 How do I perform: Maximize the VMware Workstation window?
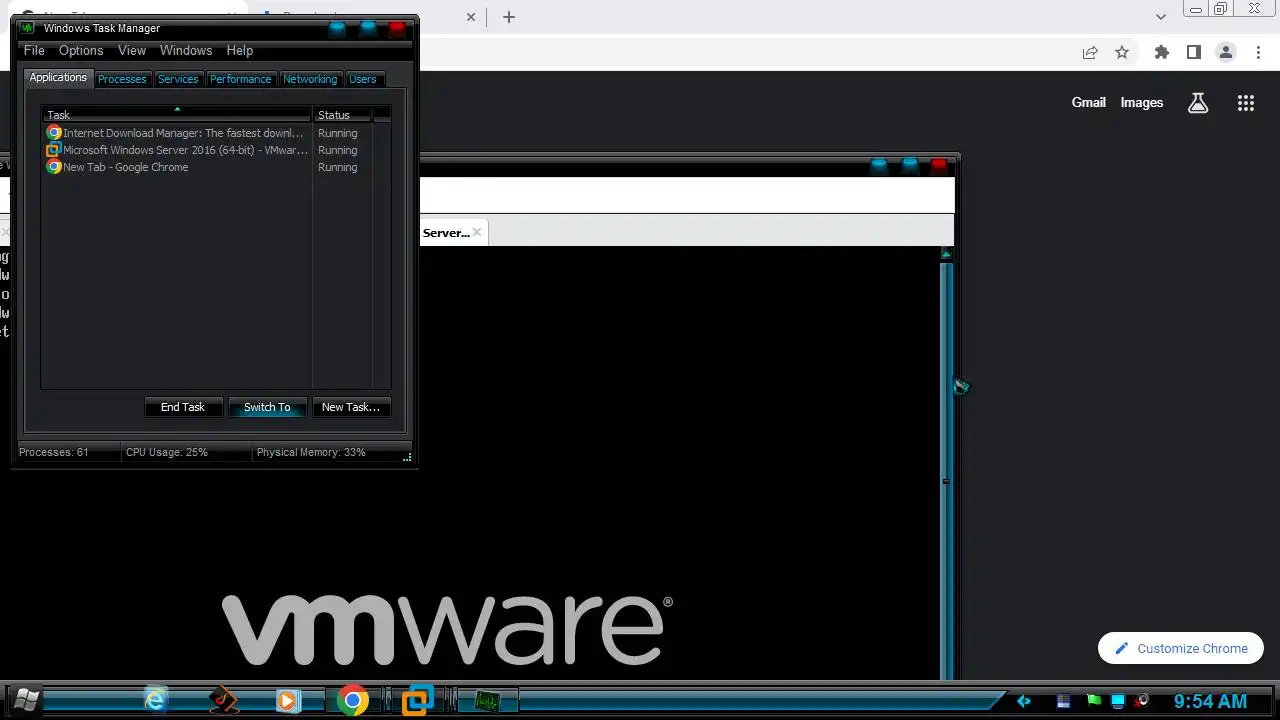tap(909, 166)
